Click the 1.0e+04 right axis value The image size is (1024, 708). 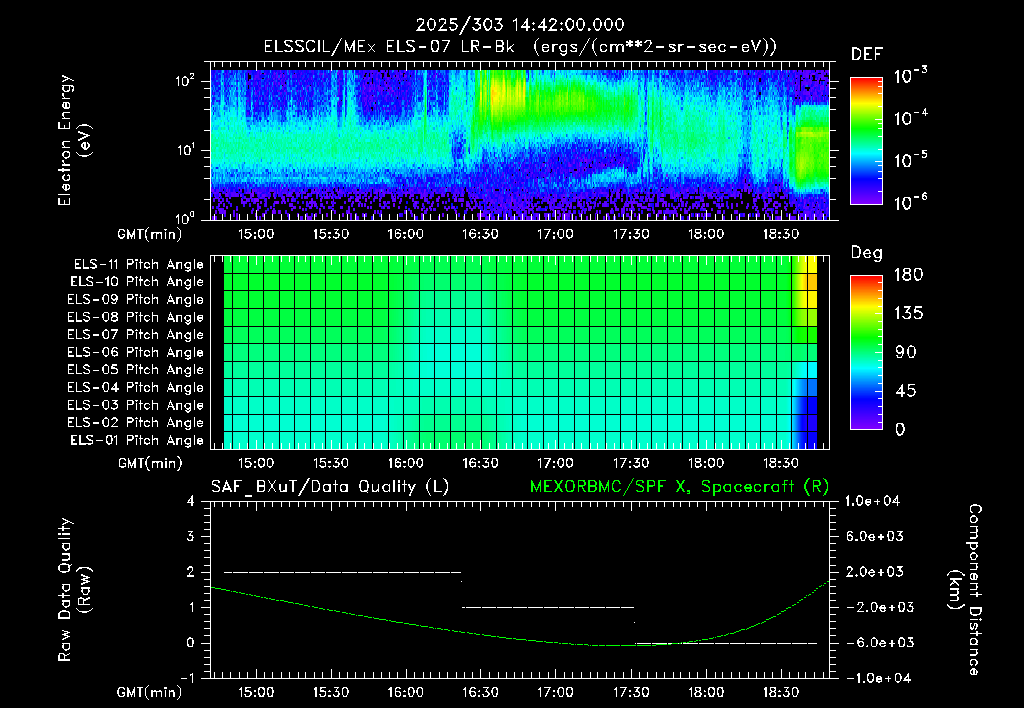coord(872,501)
